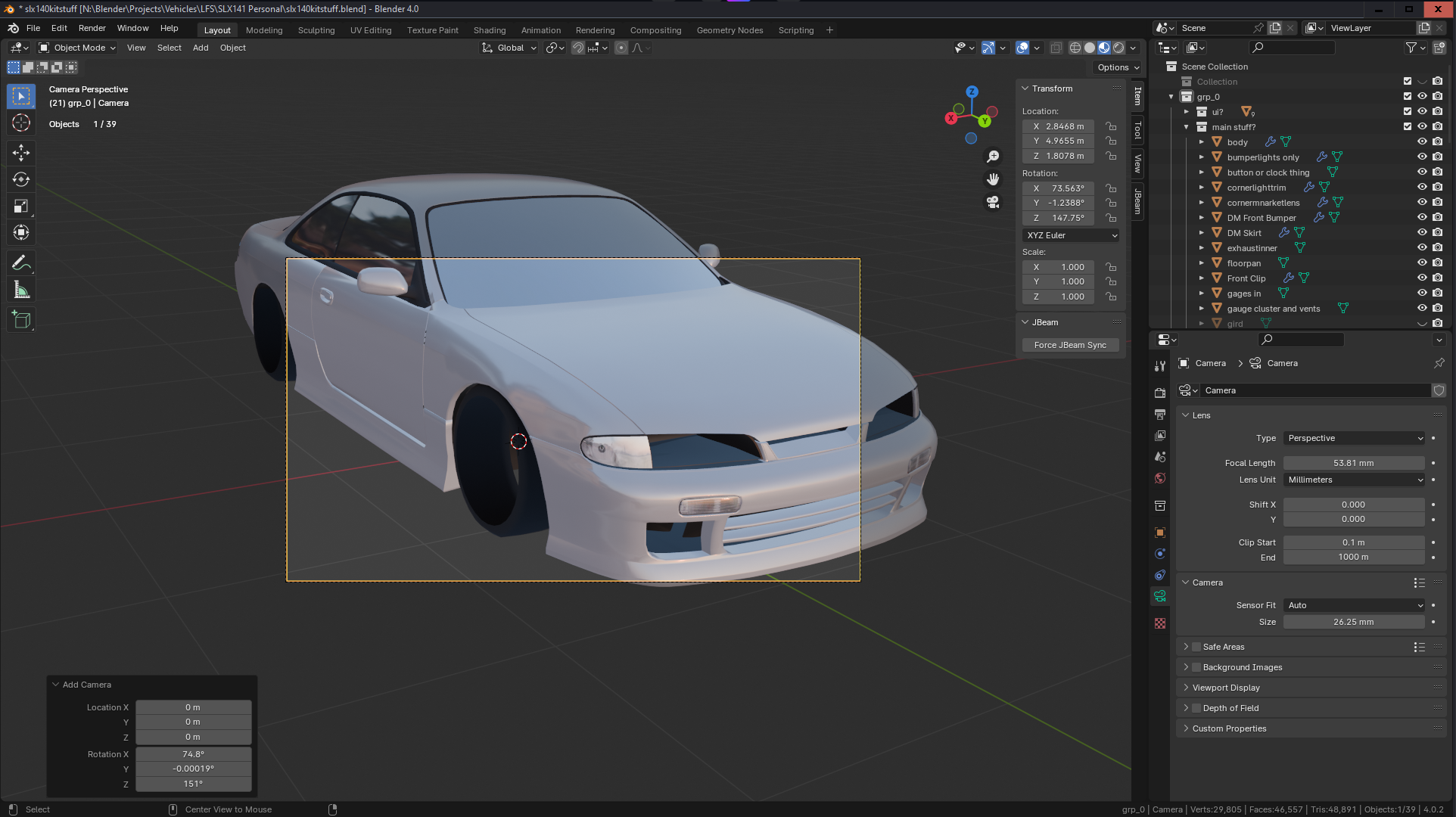Enable the Safe Areas checkbox
Viewport: 1456px width, 817px height.
pos(1196,647)
